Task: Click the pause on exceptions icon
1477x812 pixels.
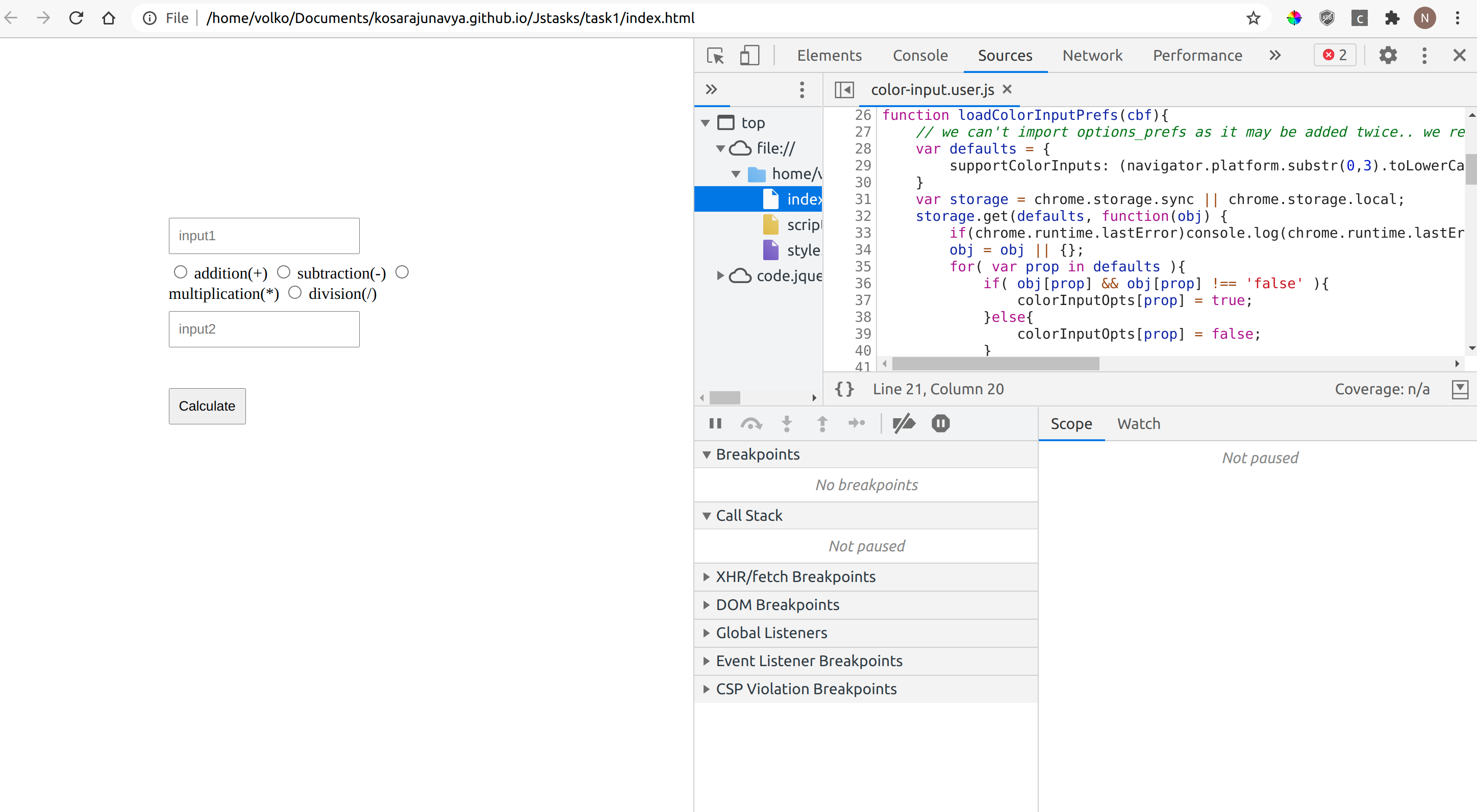Action: click(940, 423)
